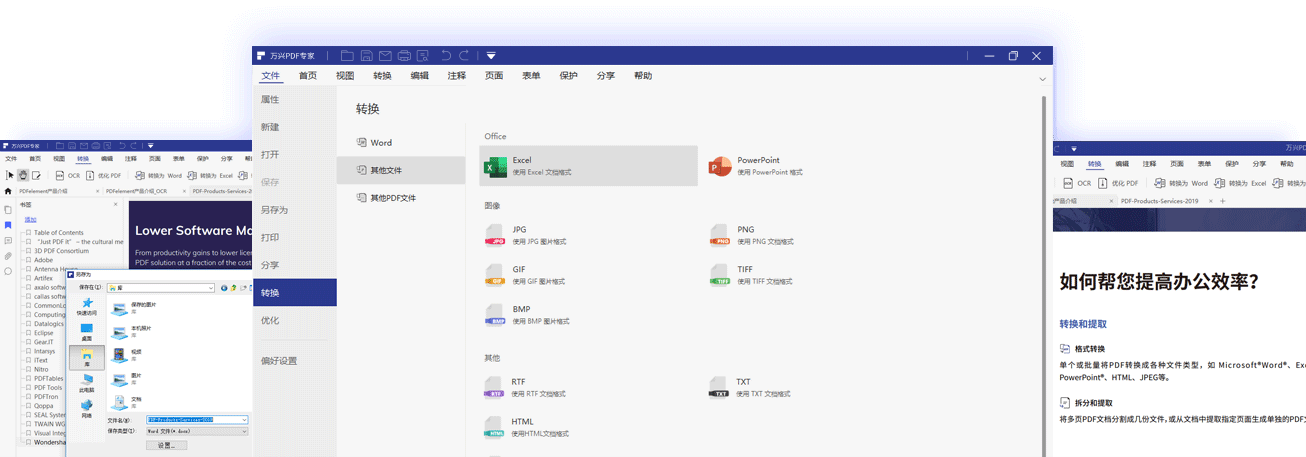
Task: Toggle Nitro bookmark checkbox
Action: 29,369
